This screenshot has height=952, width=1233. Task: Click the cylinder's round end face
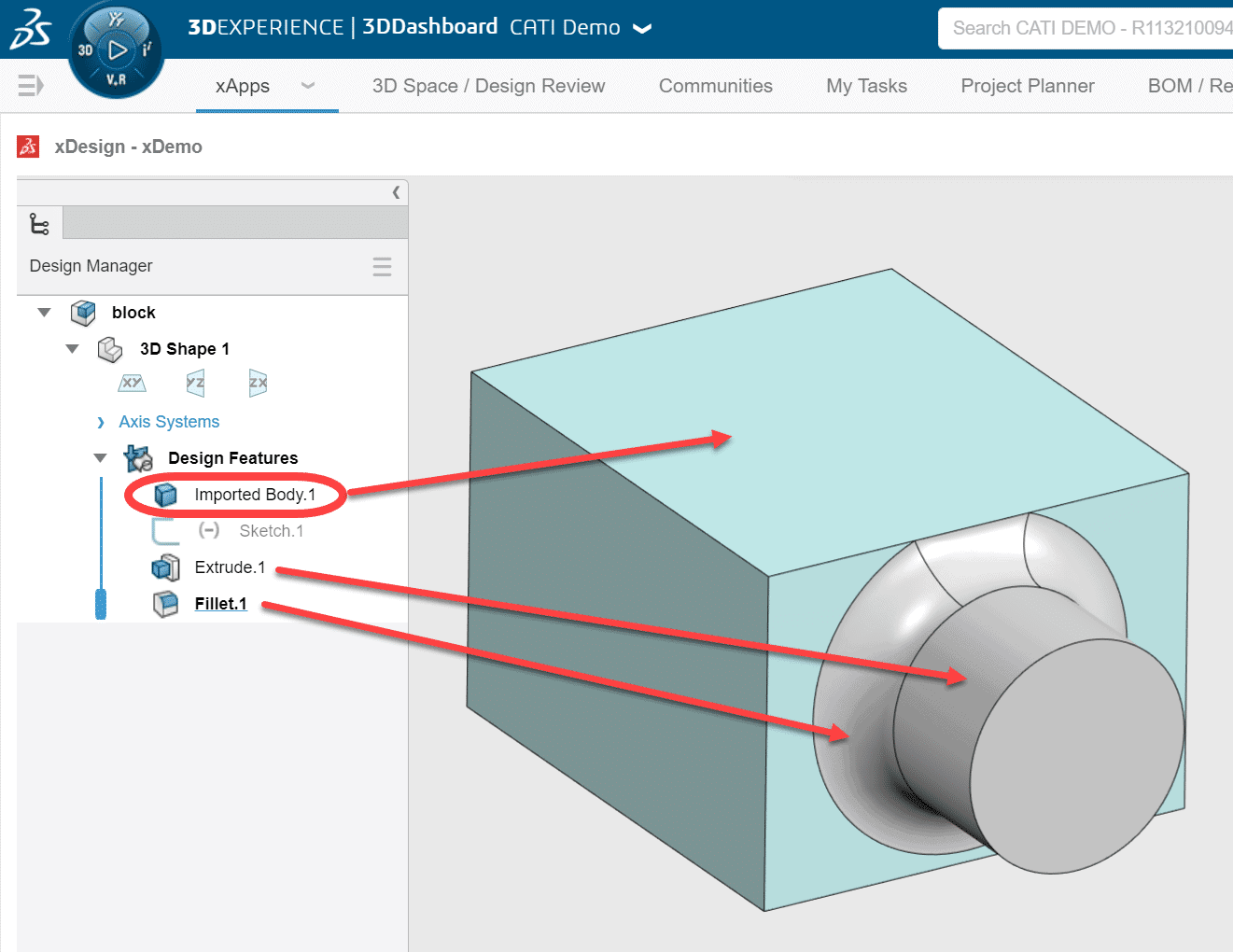(1077, 756)
